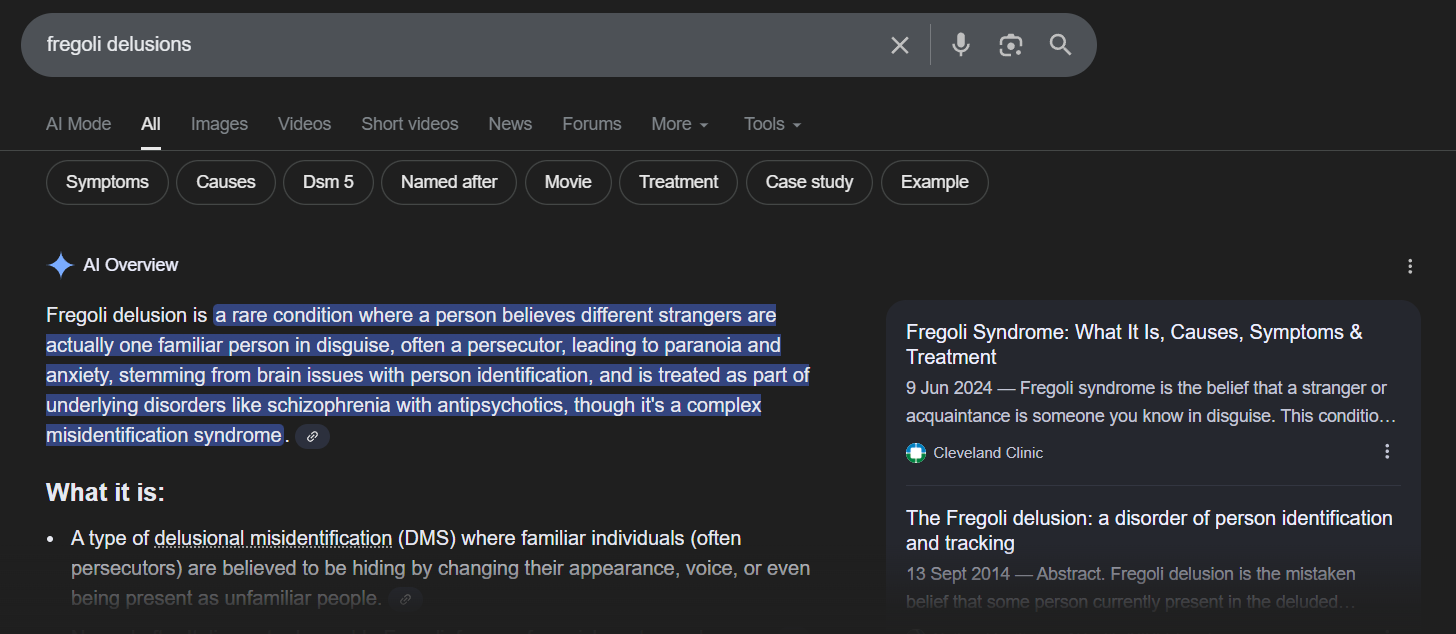Image resolution: width=1456 pixels, height=634 pixels.
Task: Switch to AI Mode tab
Action: coord(79,124)
